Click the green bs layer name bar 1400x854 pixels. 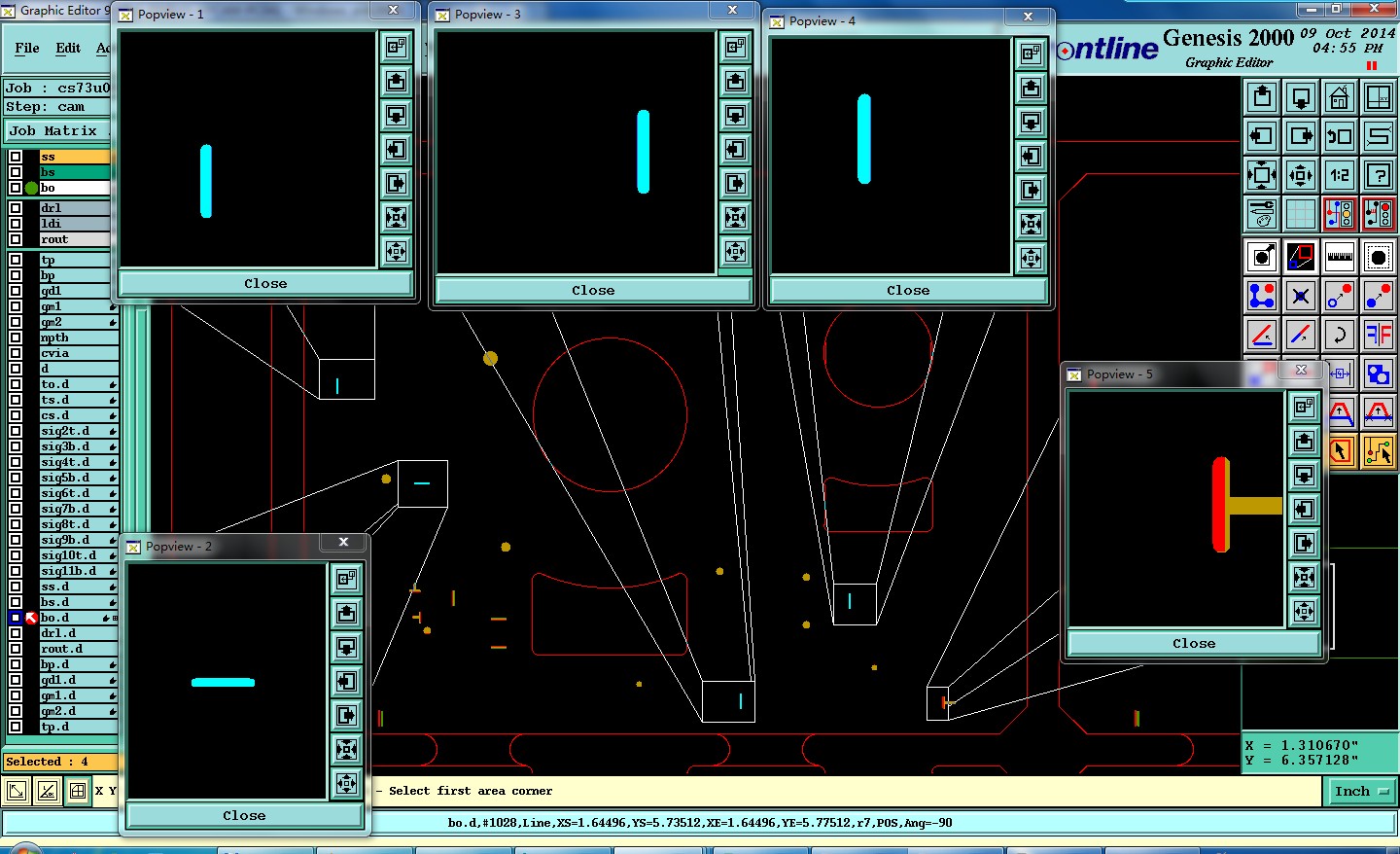pyautogui.click(x=77, y=172)
